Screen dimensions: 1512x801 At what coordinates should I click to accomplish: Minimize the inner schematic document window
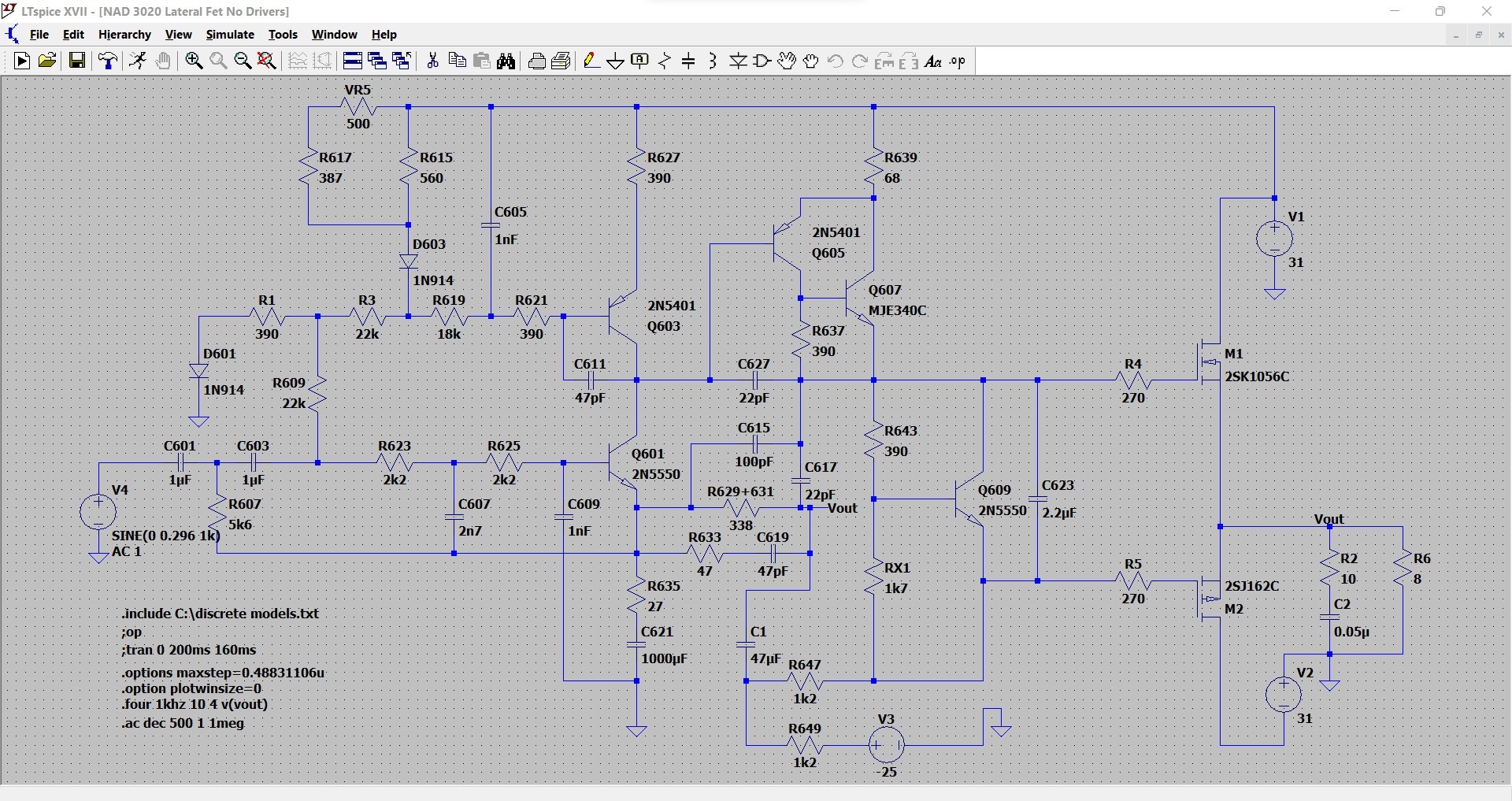(x=1456, y=35)
